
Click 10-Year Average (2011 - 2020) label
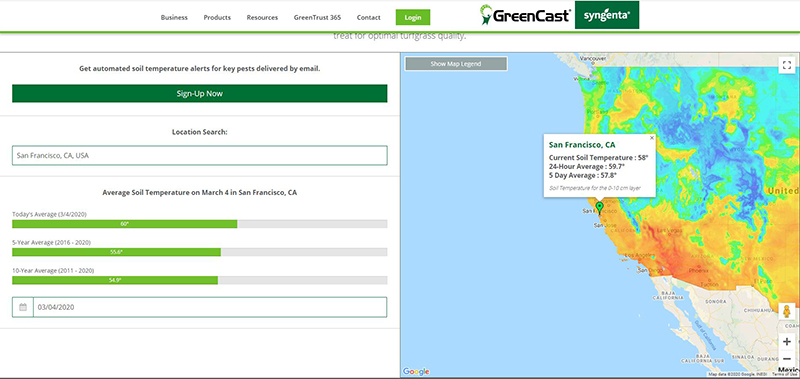pyautogui.click(x=53, y=270)
